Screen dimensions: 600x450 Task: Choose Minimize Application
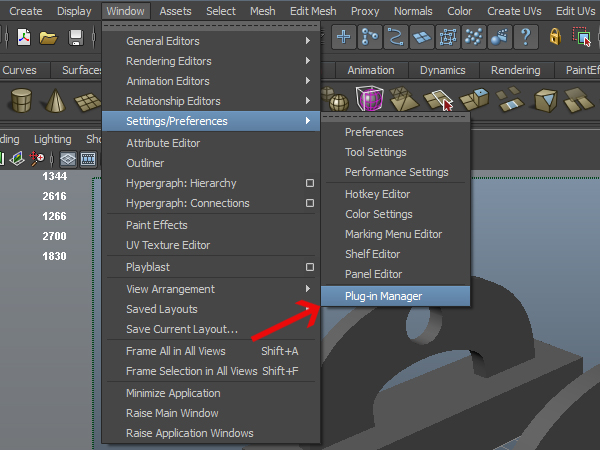[x=211, y=393]
